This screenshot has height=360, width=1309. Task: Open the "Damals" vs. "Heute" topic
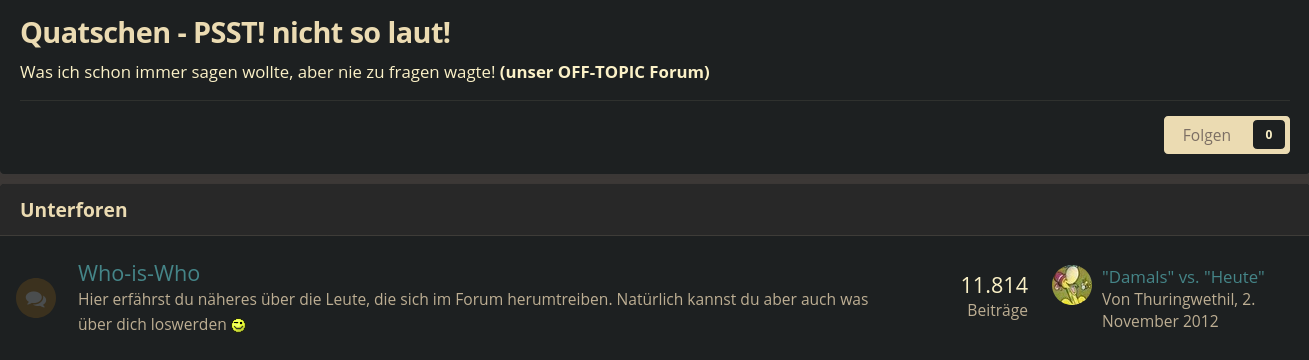pyautogui.click(x=1183, y=277)
